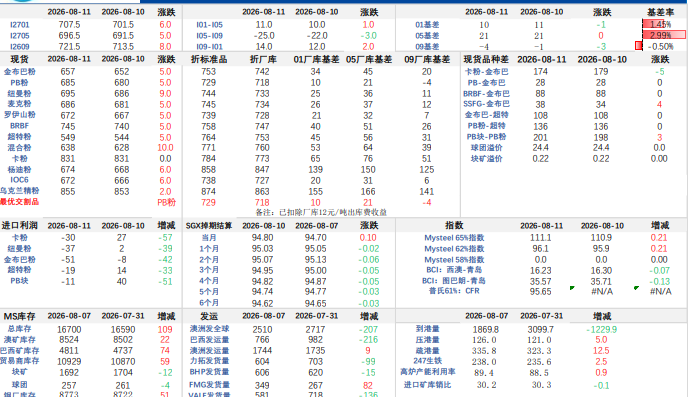Select the 普氏61%: CFR label
Image resolution: width=690 pixels, height=397 pixels.
pos(454,290)
